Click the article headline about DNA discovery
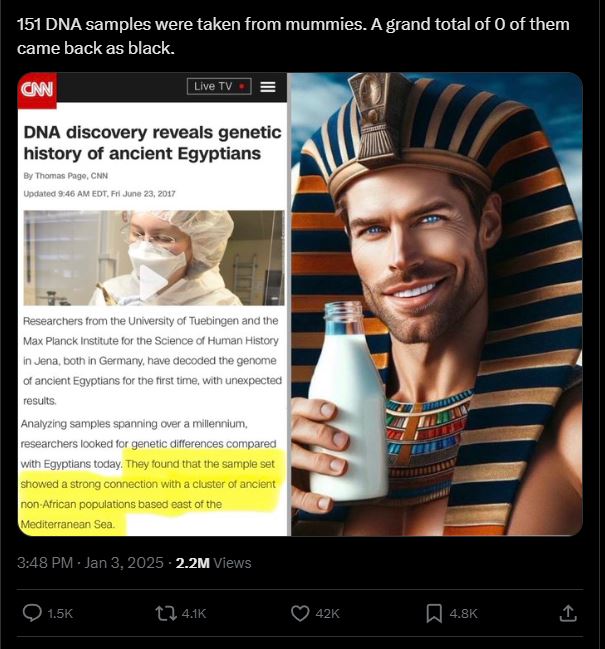 coord(152,143)
